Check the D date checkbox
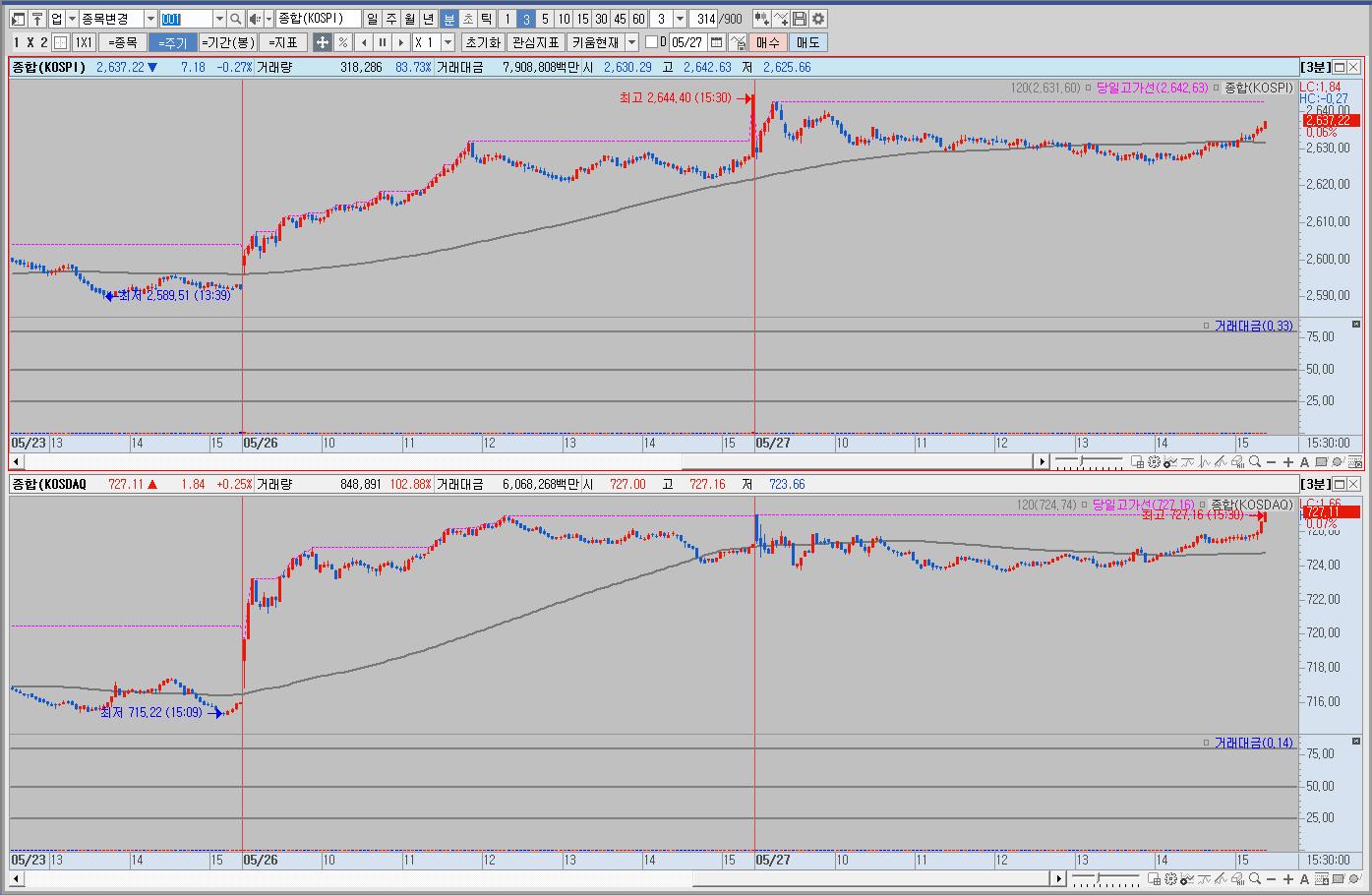Image resolution: width=1372 pixels, height=895 pixels. (x=651, y=42)
